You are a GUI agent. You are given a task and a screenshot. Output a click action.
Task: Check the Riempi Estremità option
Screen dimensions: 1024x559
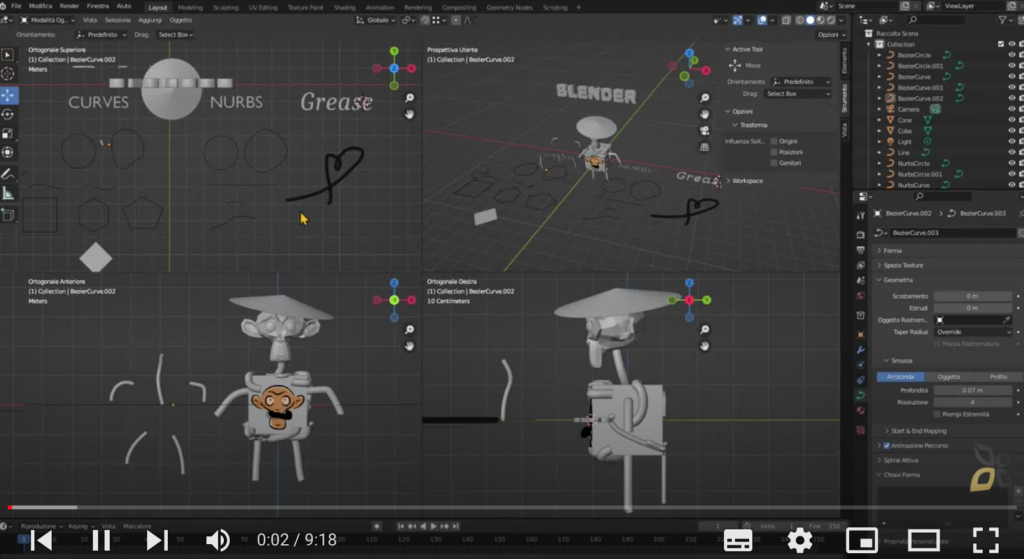(937, 414)
